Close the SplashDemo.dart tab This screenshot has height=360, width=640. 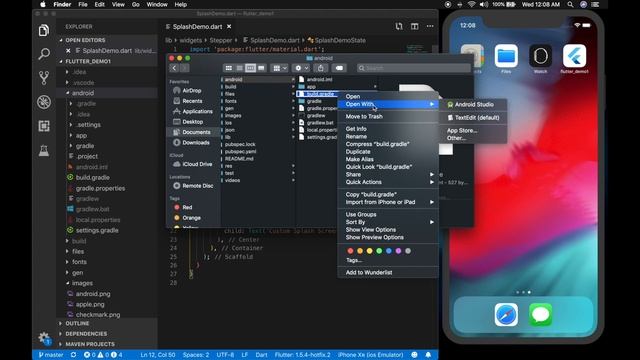[x=229, y=27]
